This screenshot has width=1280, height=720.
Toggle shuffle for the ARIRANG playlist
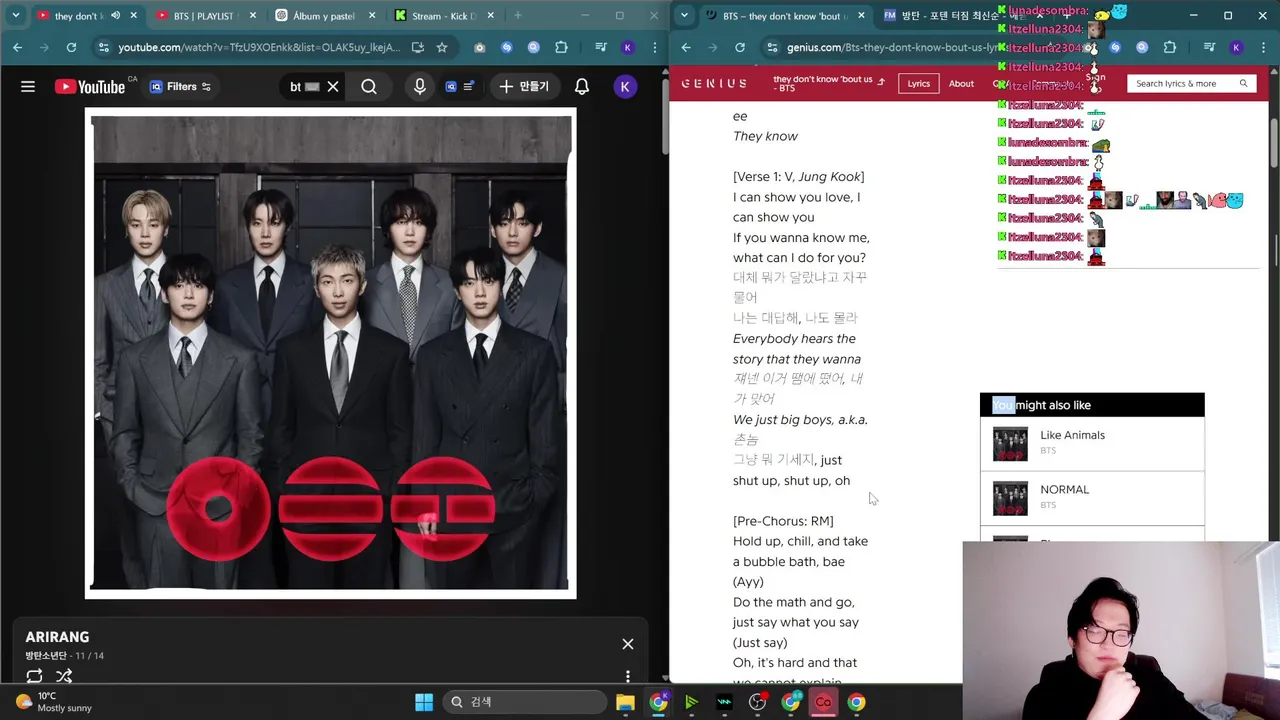coord(64,676)
